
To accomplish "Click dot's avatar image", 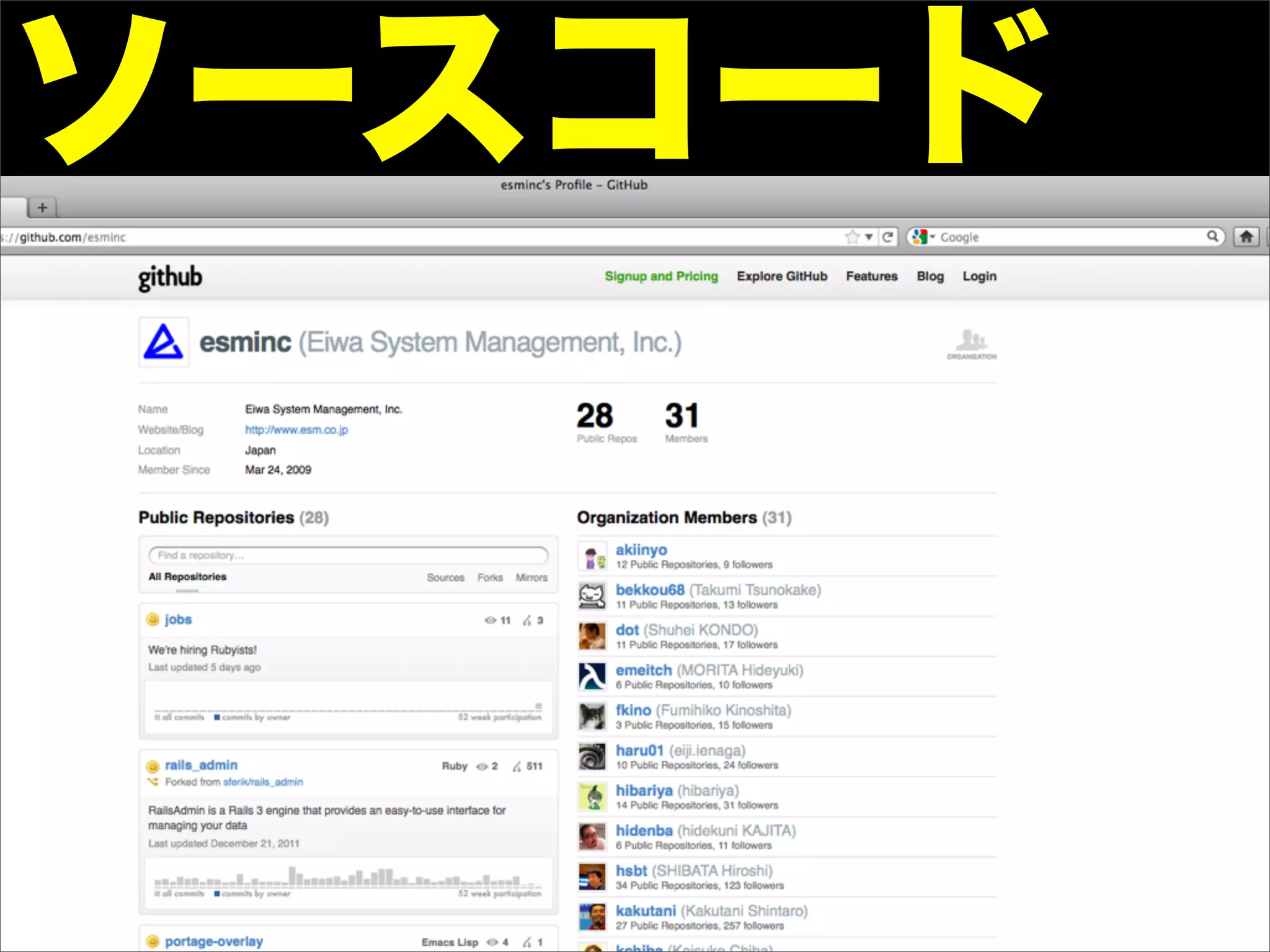I will coord(592,637).
